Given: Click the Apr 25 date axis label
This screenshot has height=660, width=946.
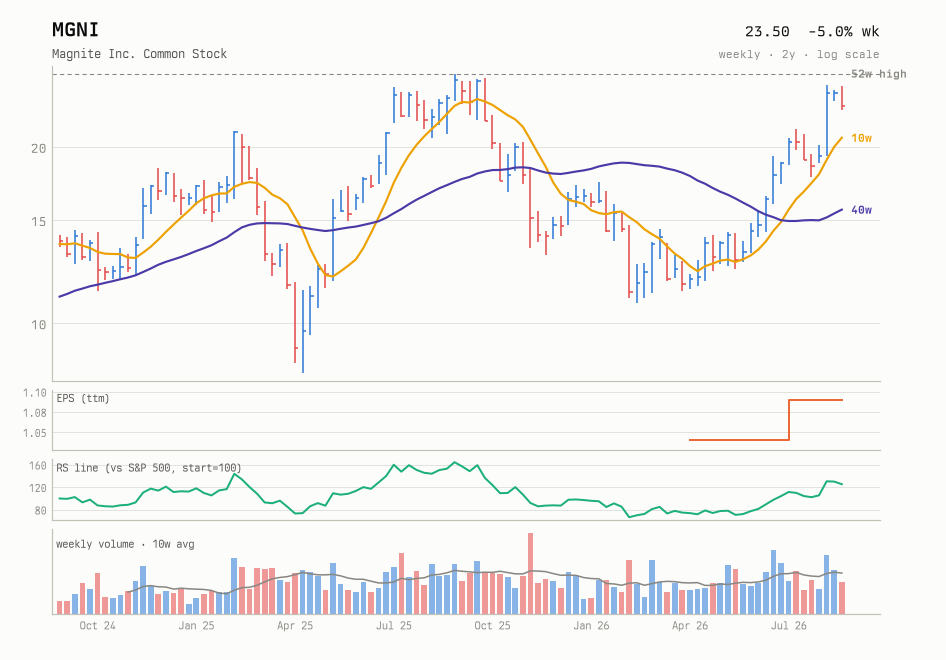Looking at the screenshot, I should pyautogui.click(x=295, y=626).
